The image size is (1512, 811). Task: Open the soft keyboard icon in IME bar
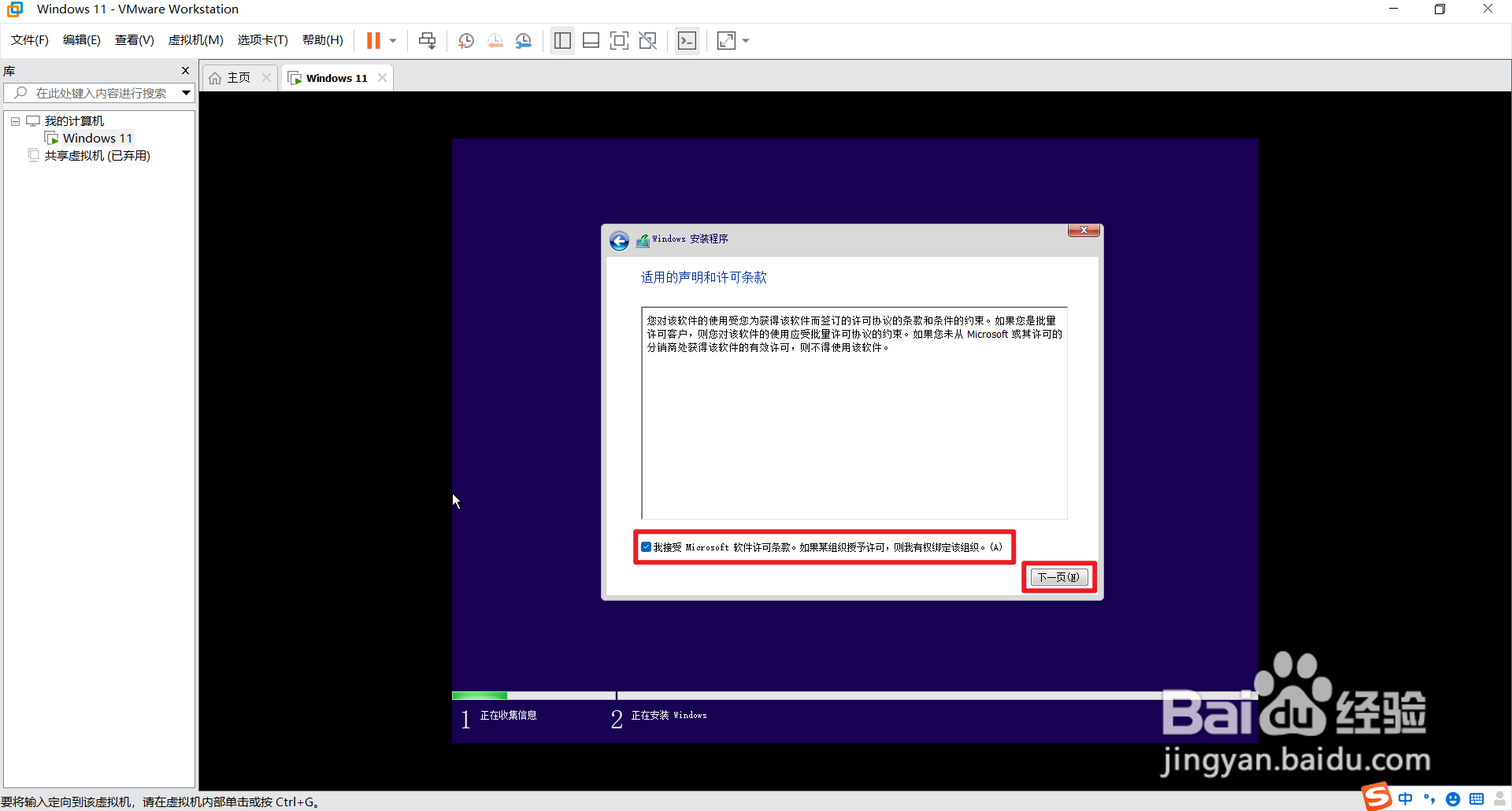(x=1477, y=798)
